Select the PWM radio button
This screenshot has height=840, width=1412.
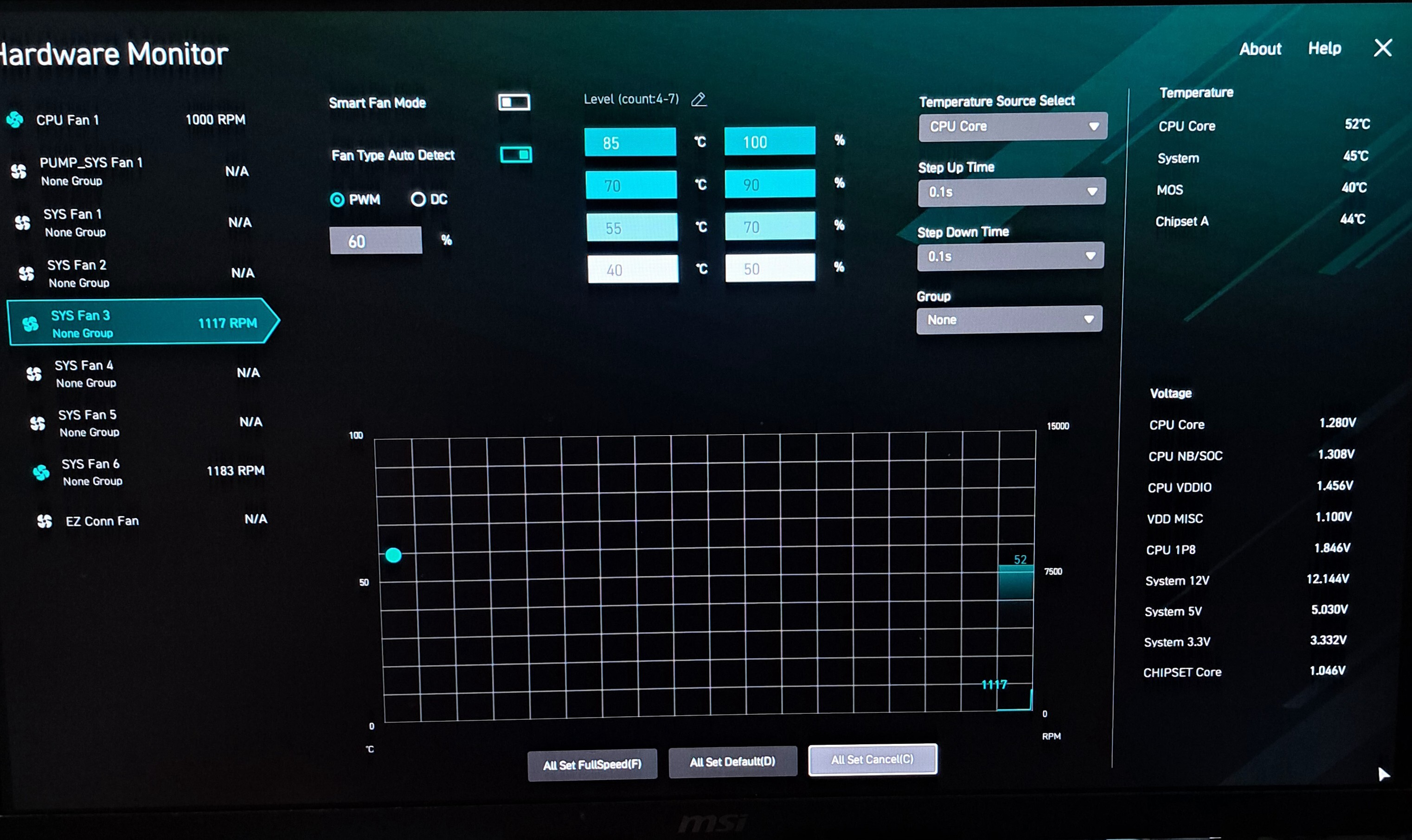tap(337, 199)
